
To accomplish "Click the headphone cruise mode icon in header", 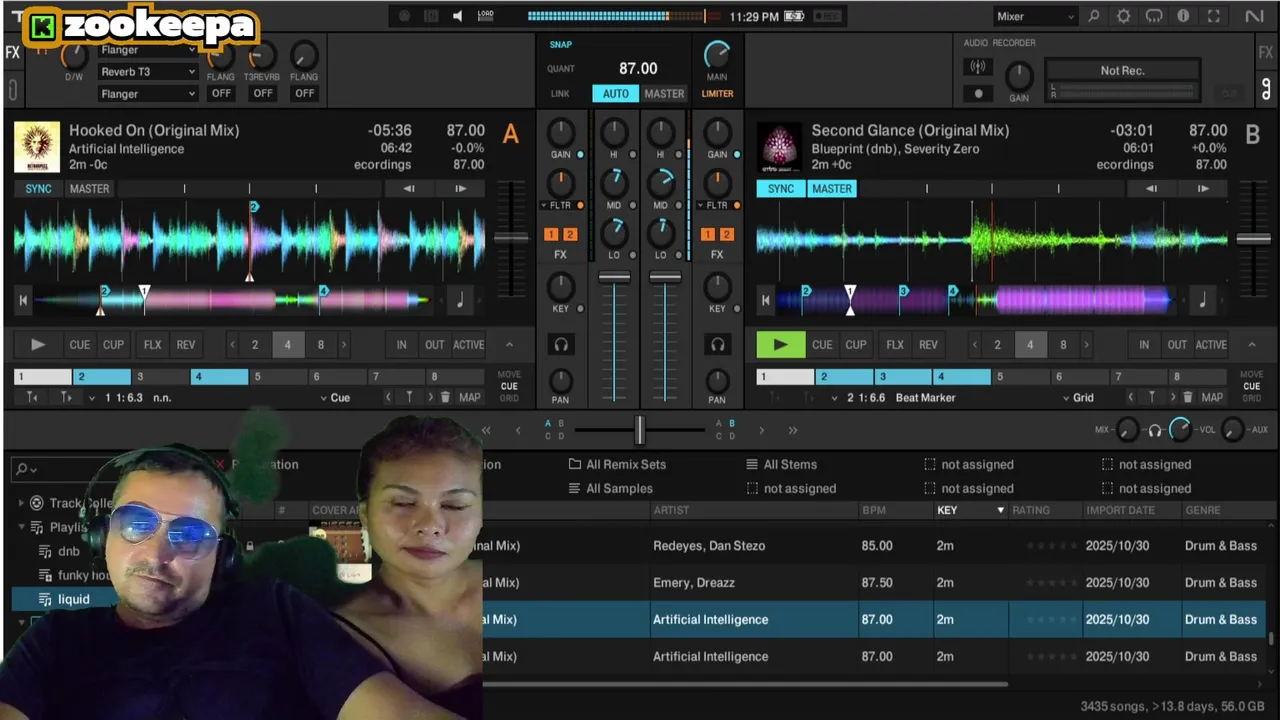I will [1154, 16].
